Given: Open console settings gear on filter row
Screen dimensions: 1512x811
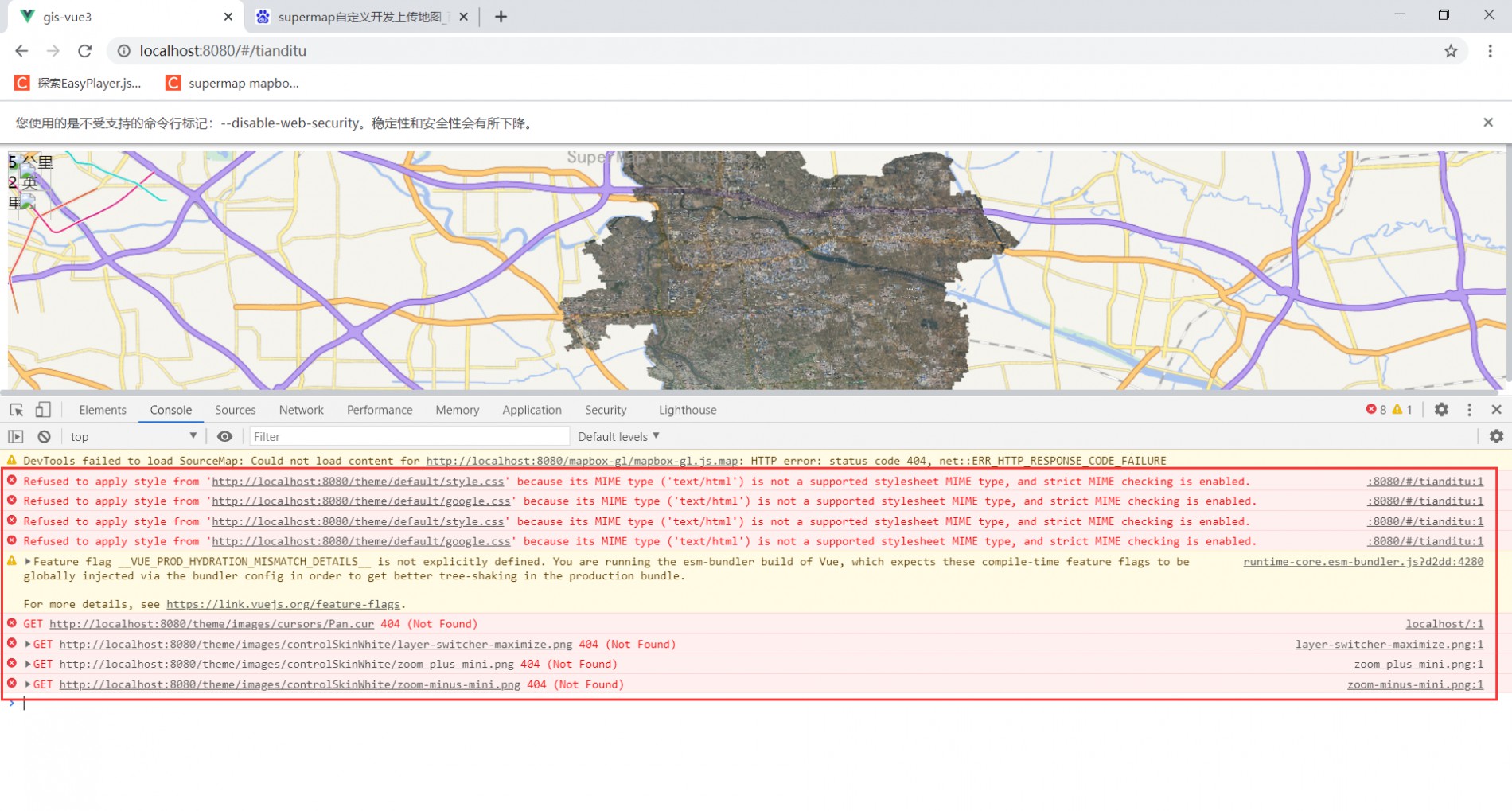Looking at the screenshot, I should (x=1496, y=437).
